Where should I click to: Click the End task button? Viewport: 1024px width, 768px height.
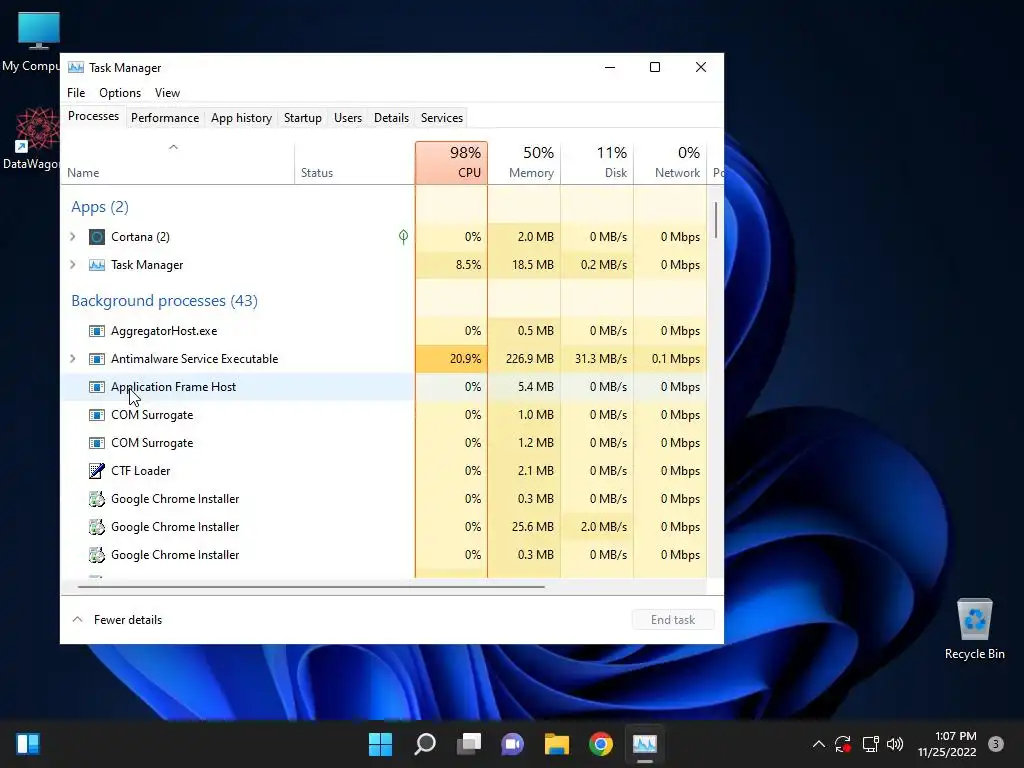click(x=673, y=620)
